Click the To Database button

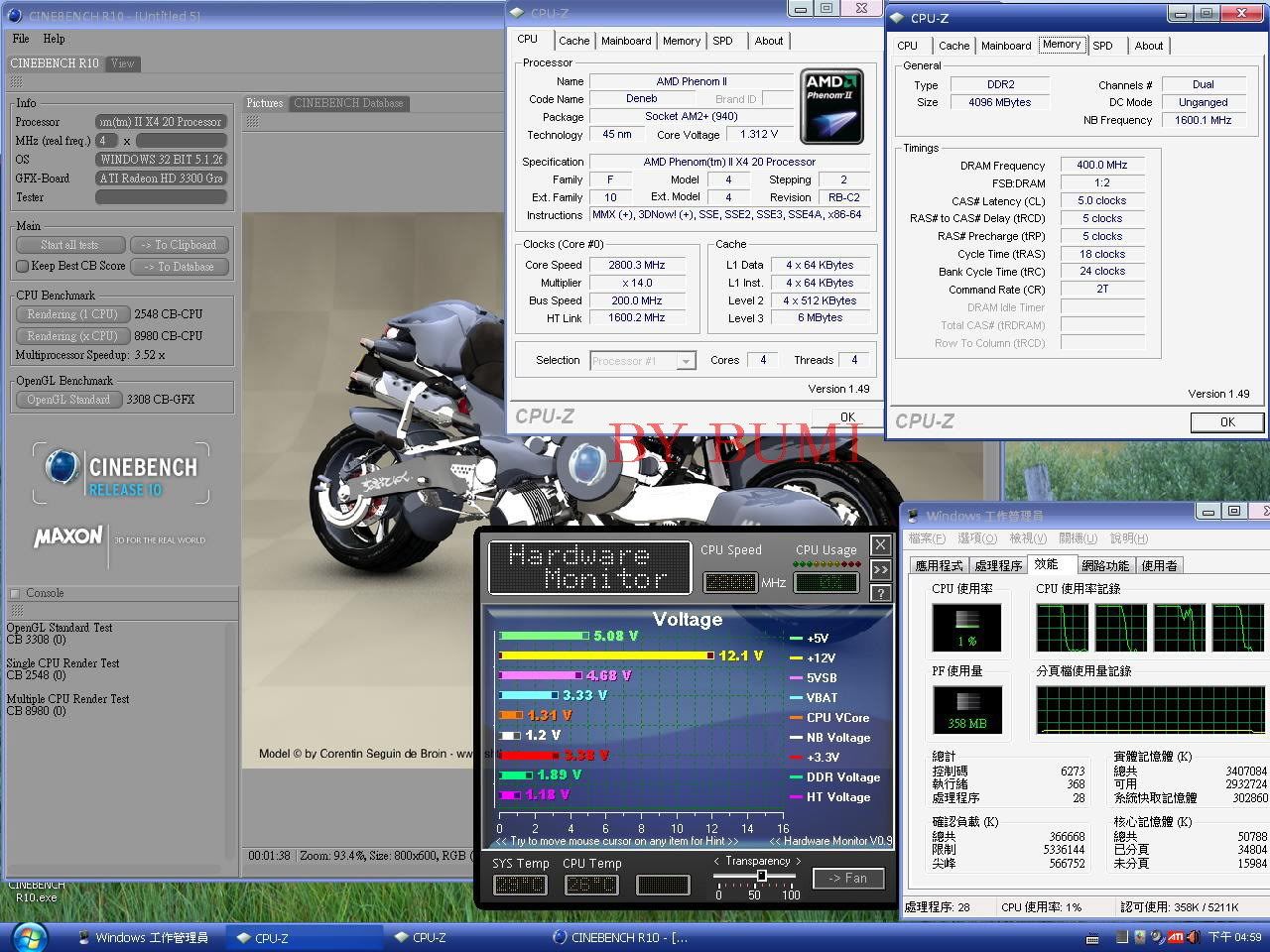point(179,267)
